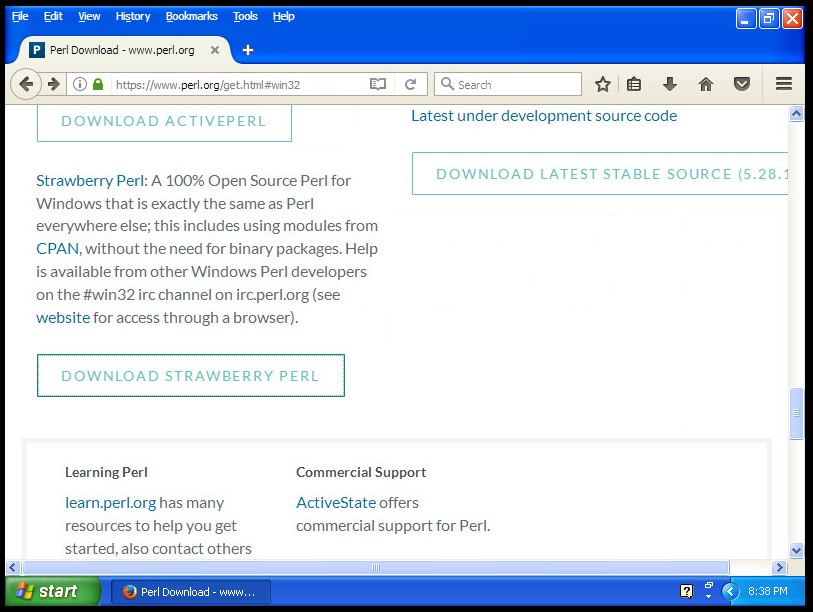Image resolution: width=813 pixels, height=612 pixels.
Task: Click the Back navigation arrow
Action: tap(26, 85)
